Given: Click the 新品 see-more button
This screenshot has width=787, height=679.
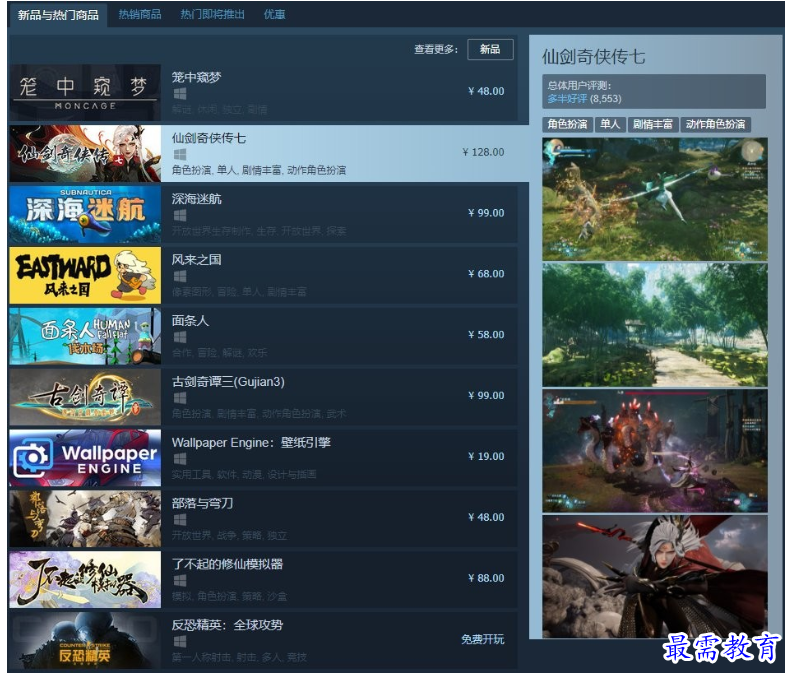Looking at the screenshot, I should point(490,49).
